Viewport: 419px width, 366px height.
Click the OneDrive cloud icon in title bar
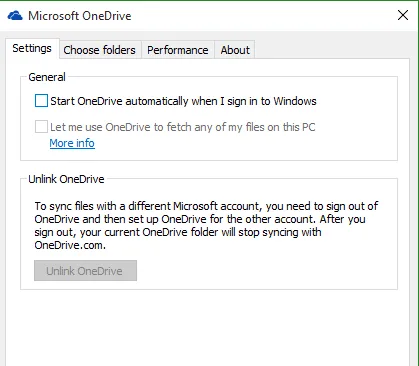click(x=15, y=16)
